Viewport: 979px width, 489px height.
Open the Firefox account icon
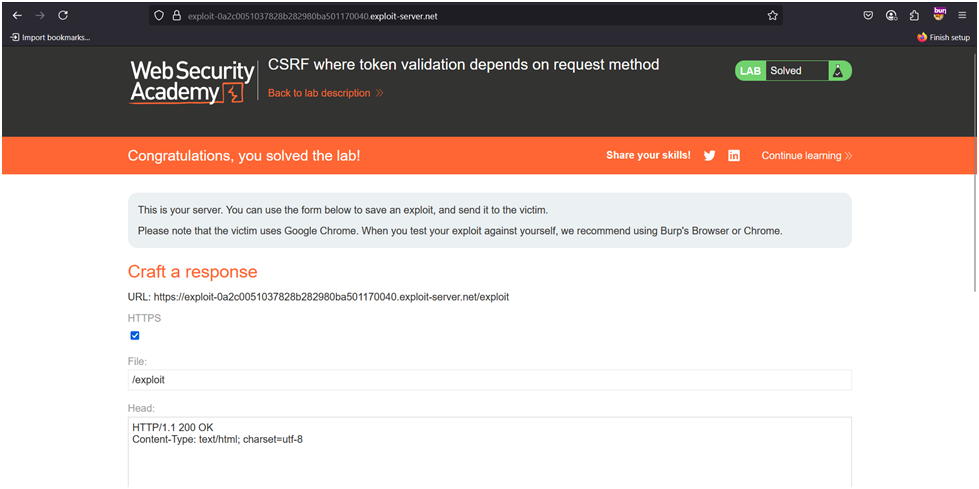[890, 15]
